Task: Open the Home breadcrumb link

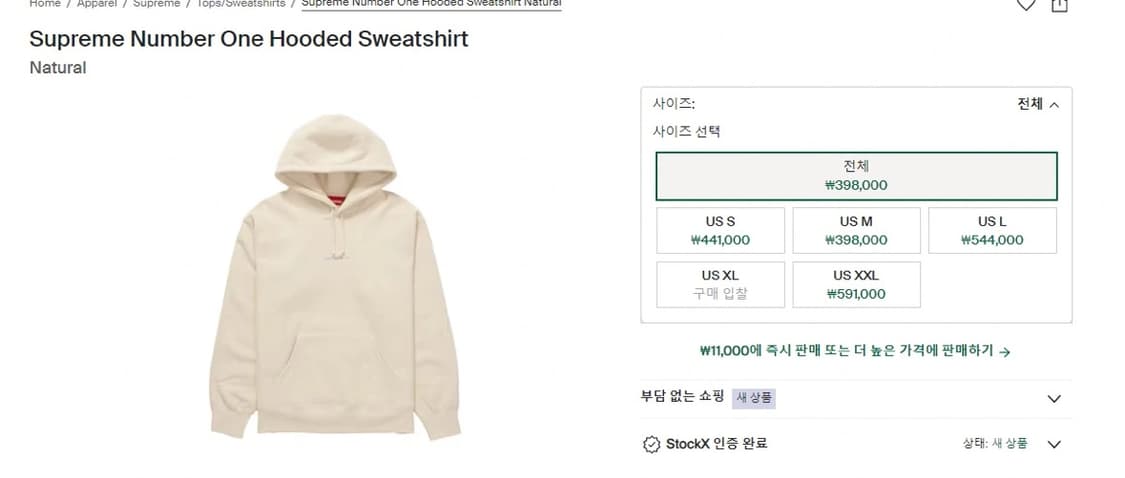Action: click(x=45, y=4)
